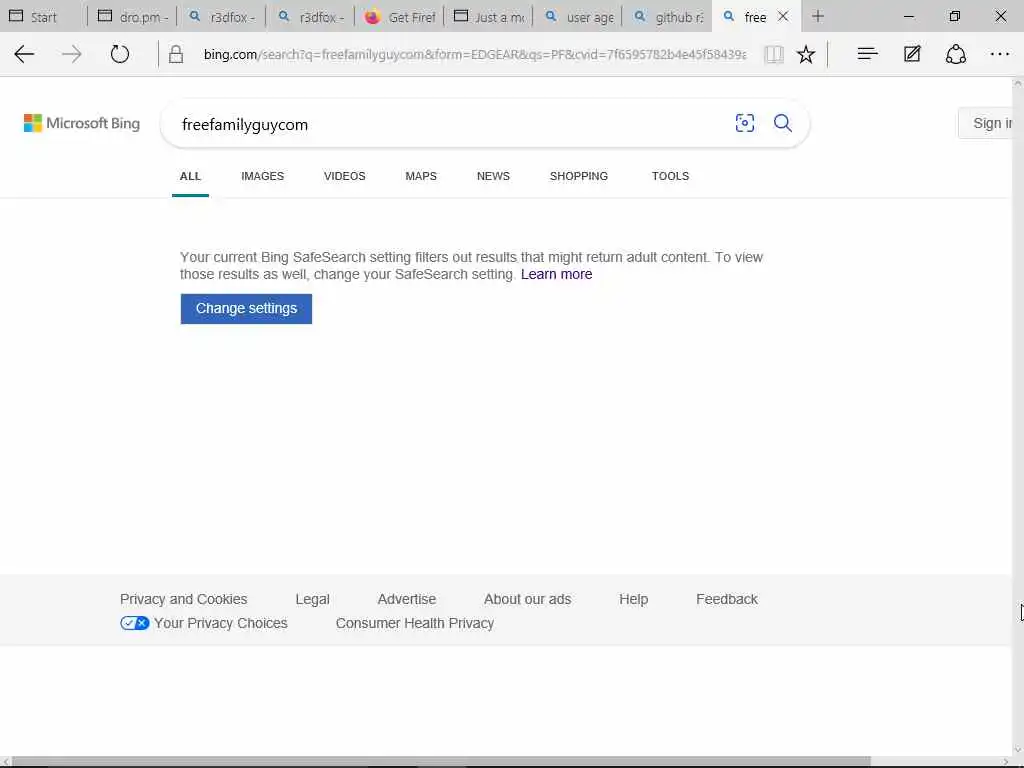Open the Feedback footer link

727,599
